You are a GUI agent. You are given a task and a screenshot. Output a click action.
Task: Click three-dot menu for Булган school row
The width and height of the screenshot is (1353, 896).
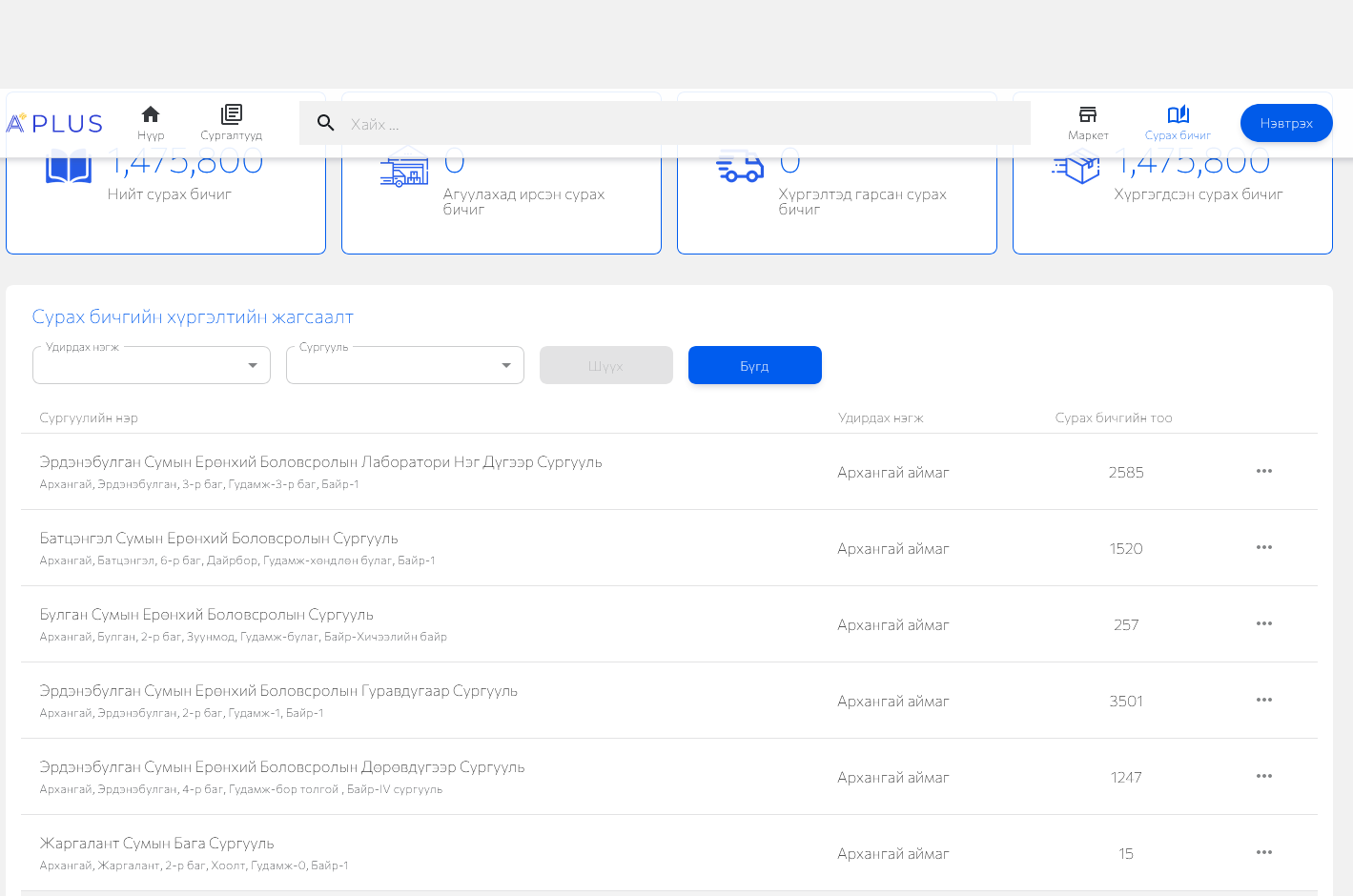pyautogui.click(x=1264, y=623)
